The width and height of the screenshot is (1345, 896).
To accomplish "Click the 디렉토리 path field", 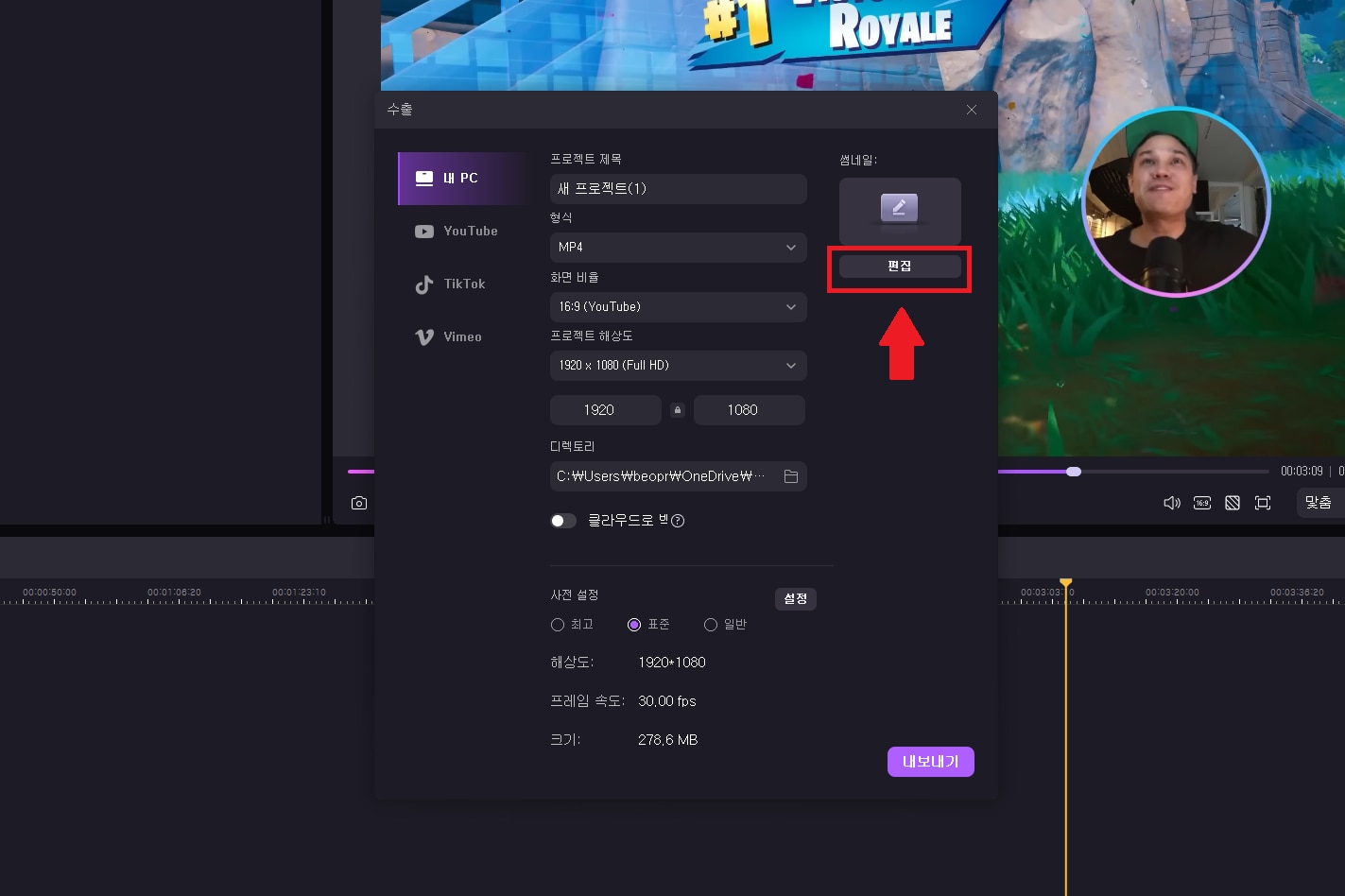I will coord(679,476).
